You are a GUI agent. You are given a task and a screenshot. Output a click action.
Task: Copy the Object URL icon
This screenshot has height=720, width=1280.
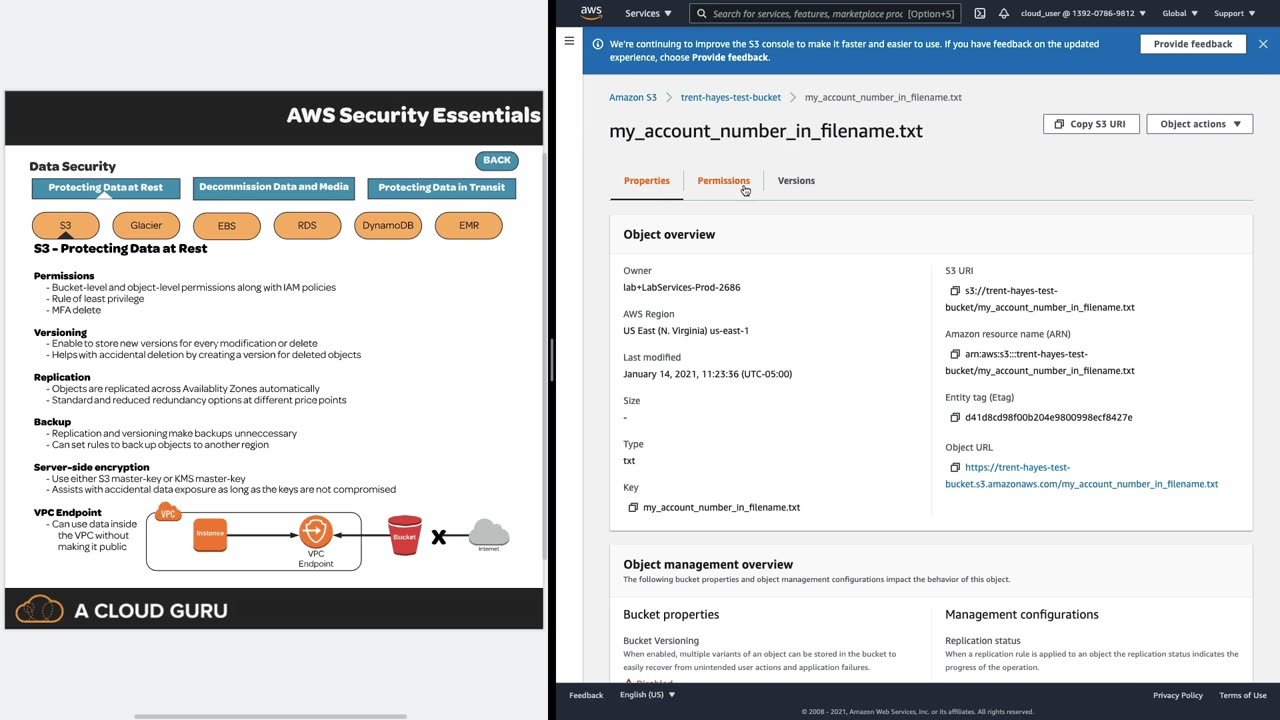point(955,467)
